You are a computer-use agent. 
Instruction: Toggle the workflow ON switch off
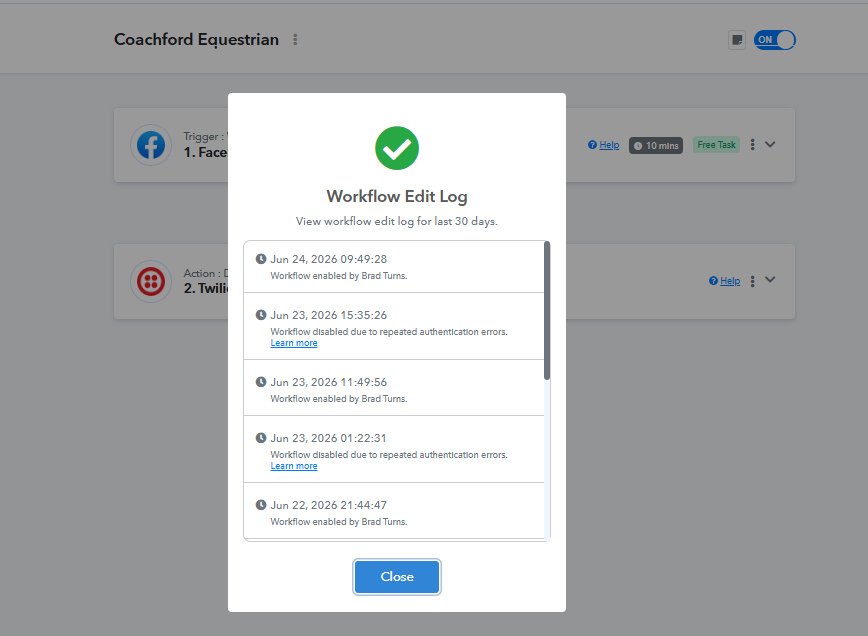774,40
